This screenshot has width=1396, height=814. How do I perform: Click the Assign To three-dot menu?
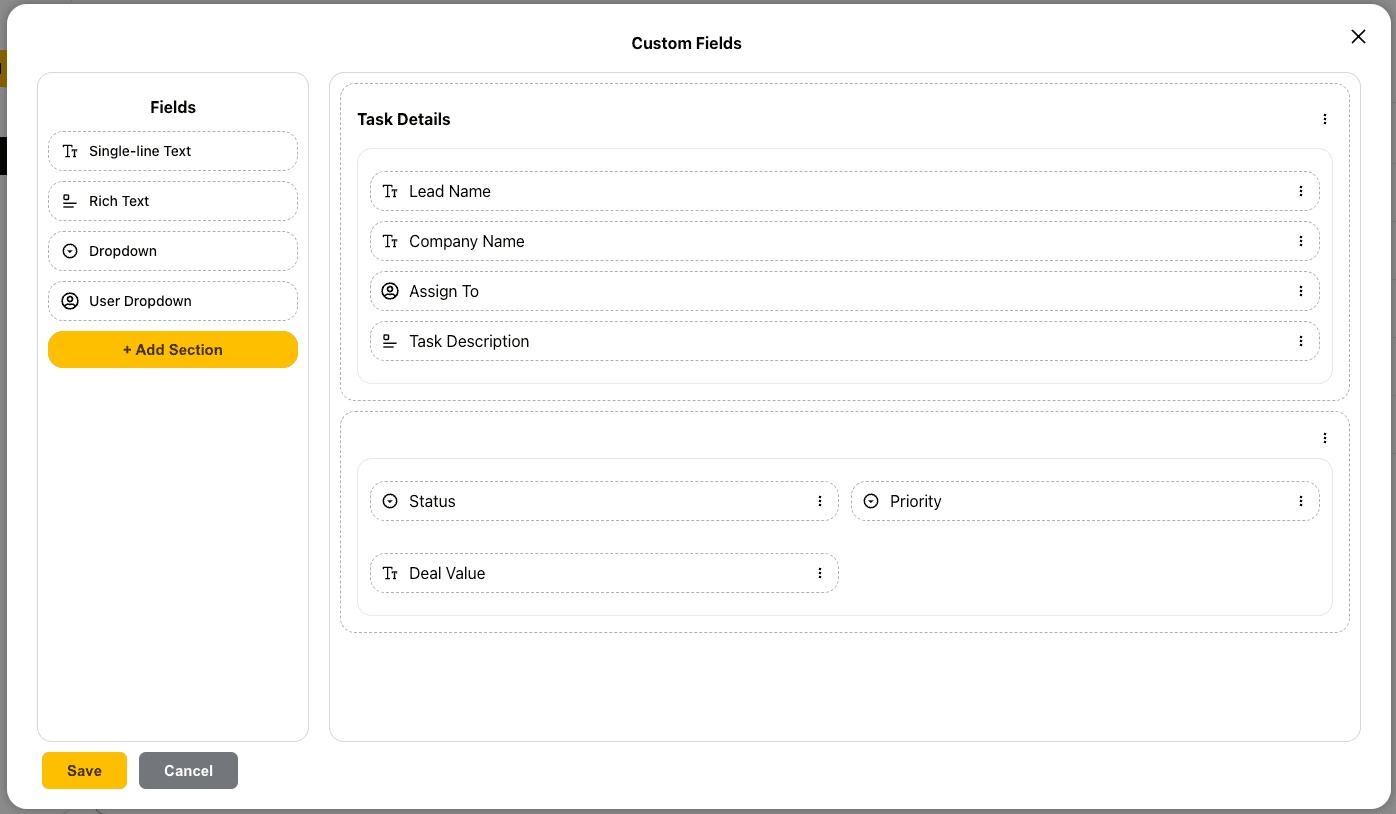pyautogui.click(x=1301, y=291)
